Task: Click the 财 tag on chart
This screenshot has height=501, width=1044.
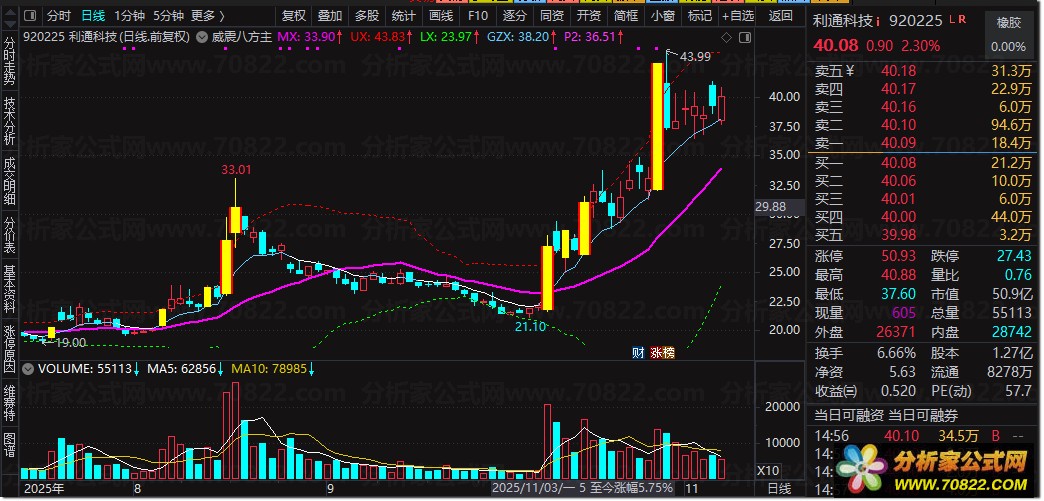Action: [638, 352]
